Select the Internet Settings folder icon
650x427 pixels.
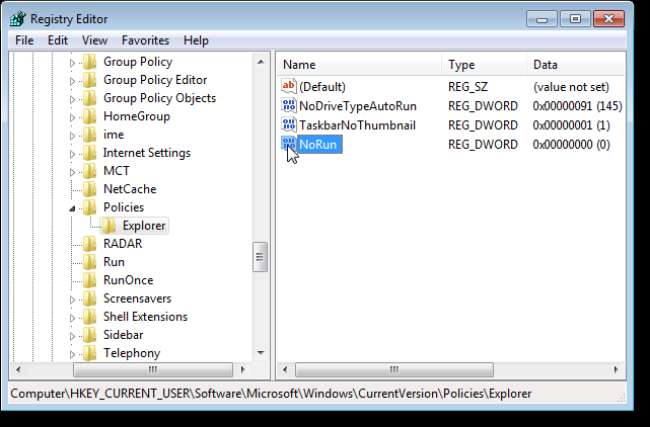[89, 153]
